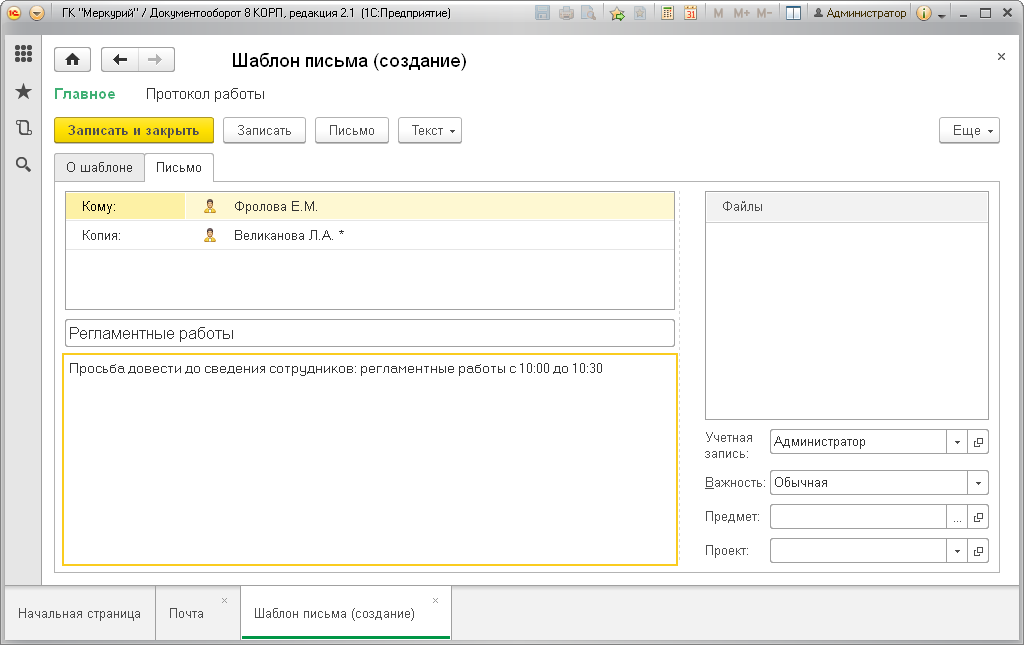The height and width of the screenshot is (645, 1024).
Task: Click the get-link star with green arrow icon
Action: click(617, 13)
